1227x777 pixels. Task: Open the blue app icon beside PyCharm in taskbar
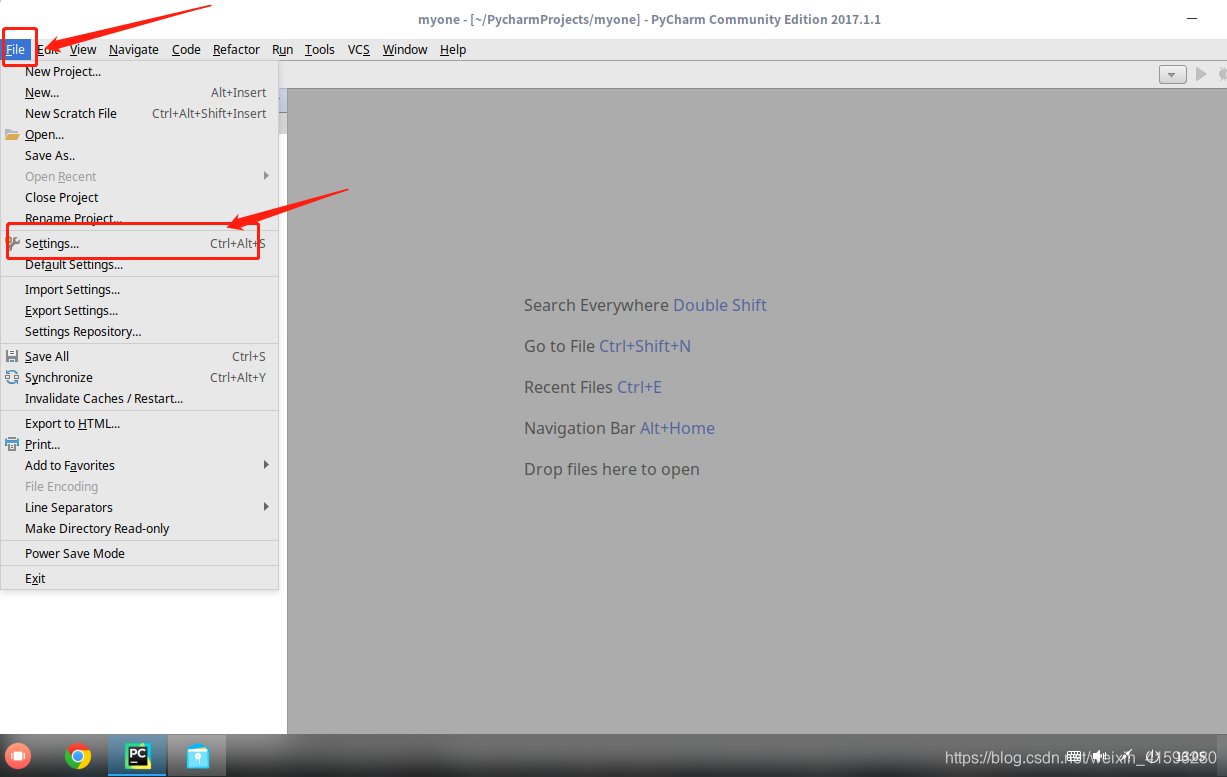pyautogui.click(x=198, y=757)
